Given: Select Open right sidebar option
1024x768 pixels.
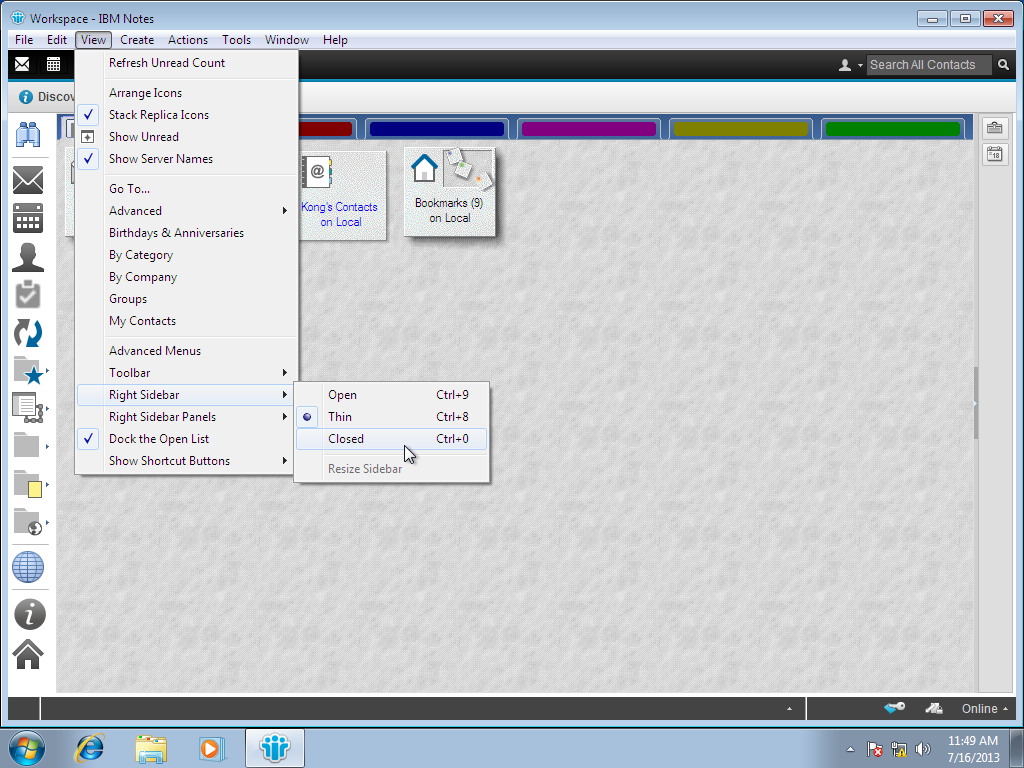Looking at the screenshot, I should tap(391, 394).
